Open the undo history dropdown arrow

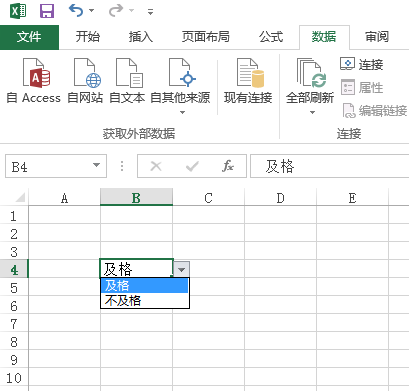91,11
